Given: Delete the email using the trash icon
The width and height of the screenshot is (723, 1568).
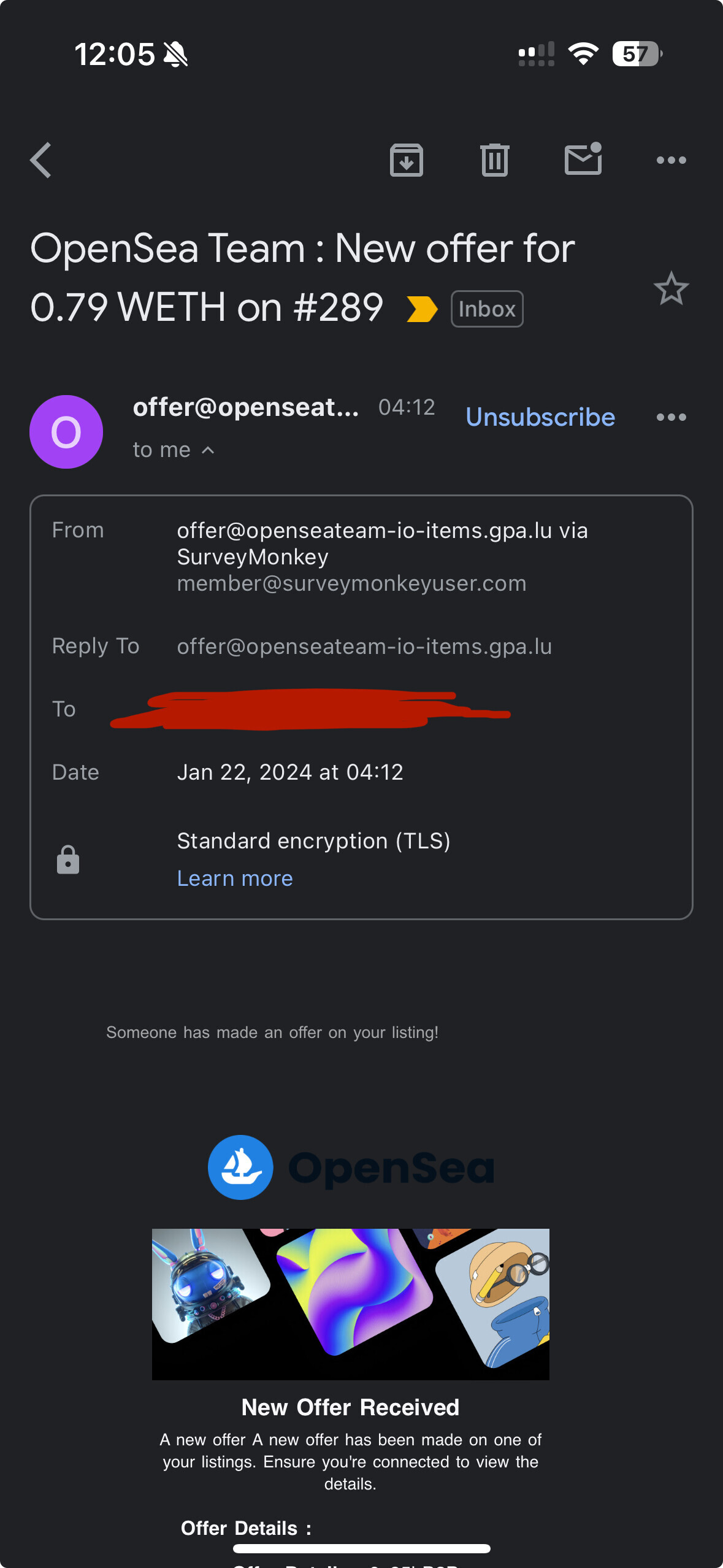Looking at the screenshot, I should tap(495, 160).
